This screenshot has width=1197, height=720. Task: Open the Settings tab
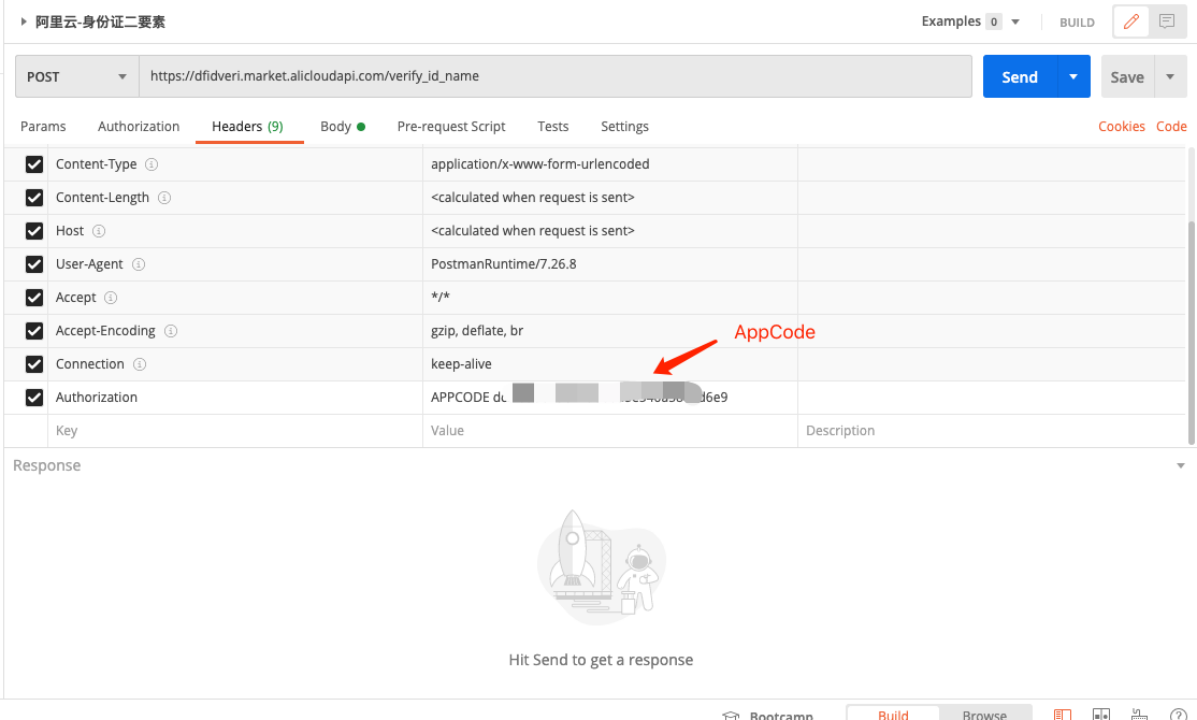(624, 127)
